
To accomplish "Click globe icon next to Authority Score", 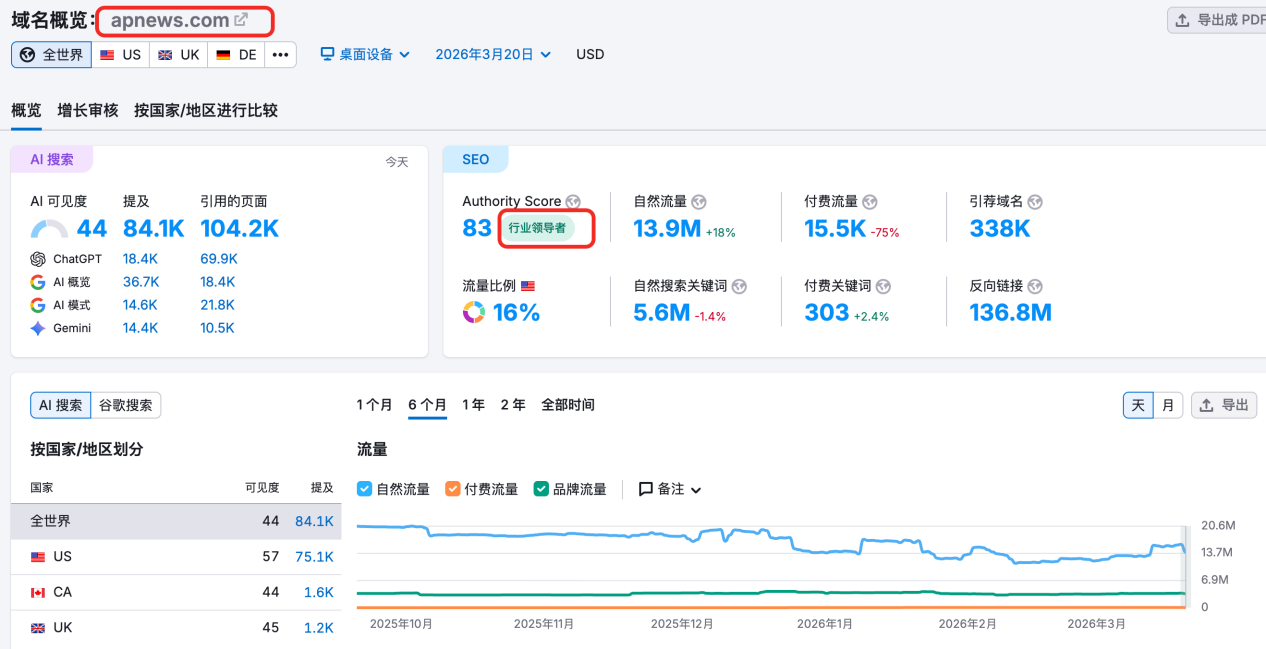I will (573, 202).
